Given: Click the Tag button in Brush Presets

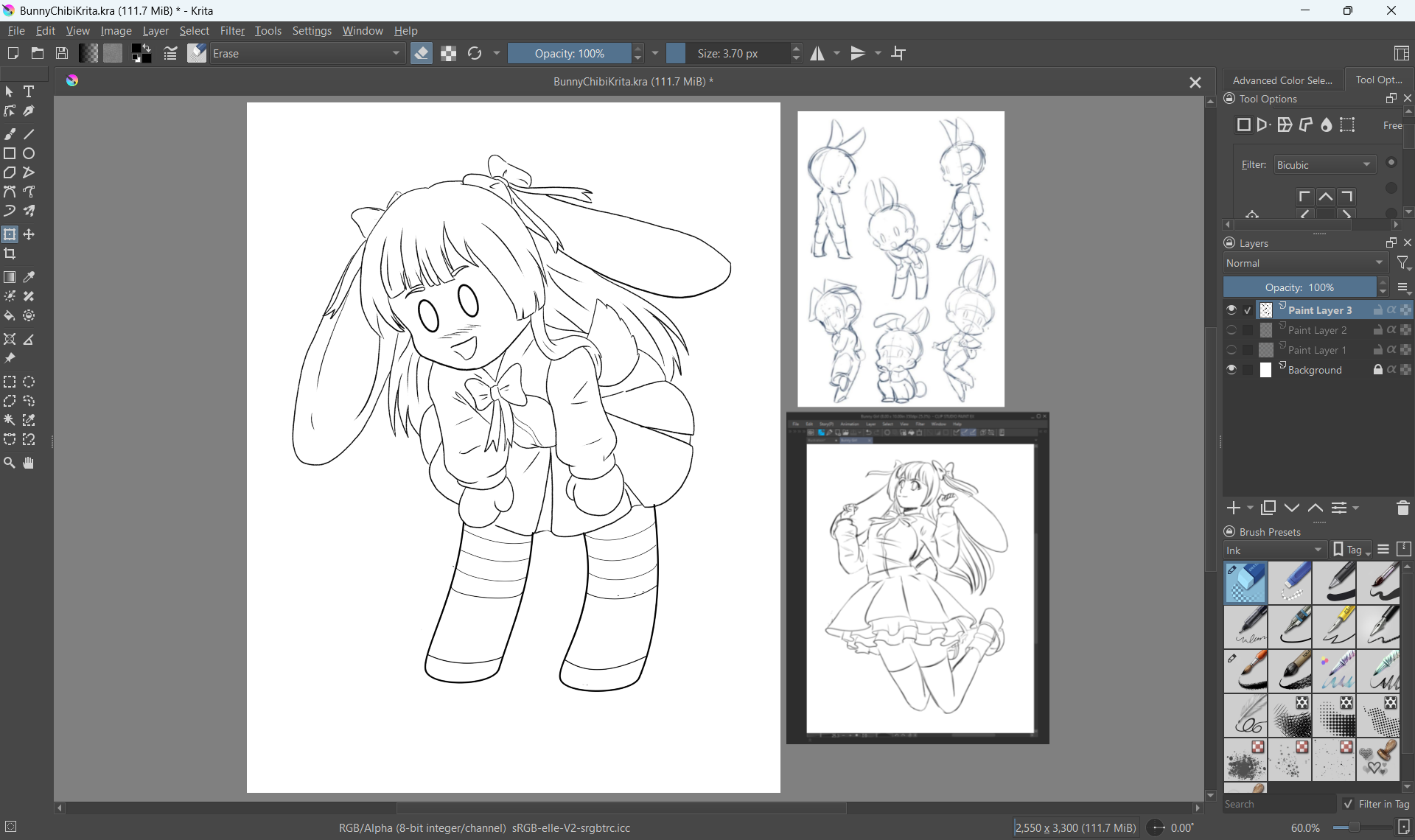Looking at the screenshot, I should [x=1352, y=550].
